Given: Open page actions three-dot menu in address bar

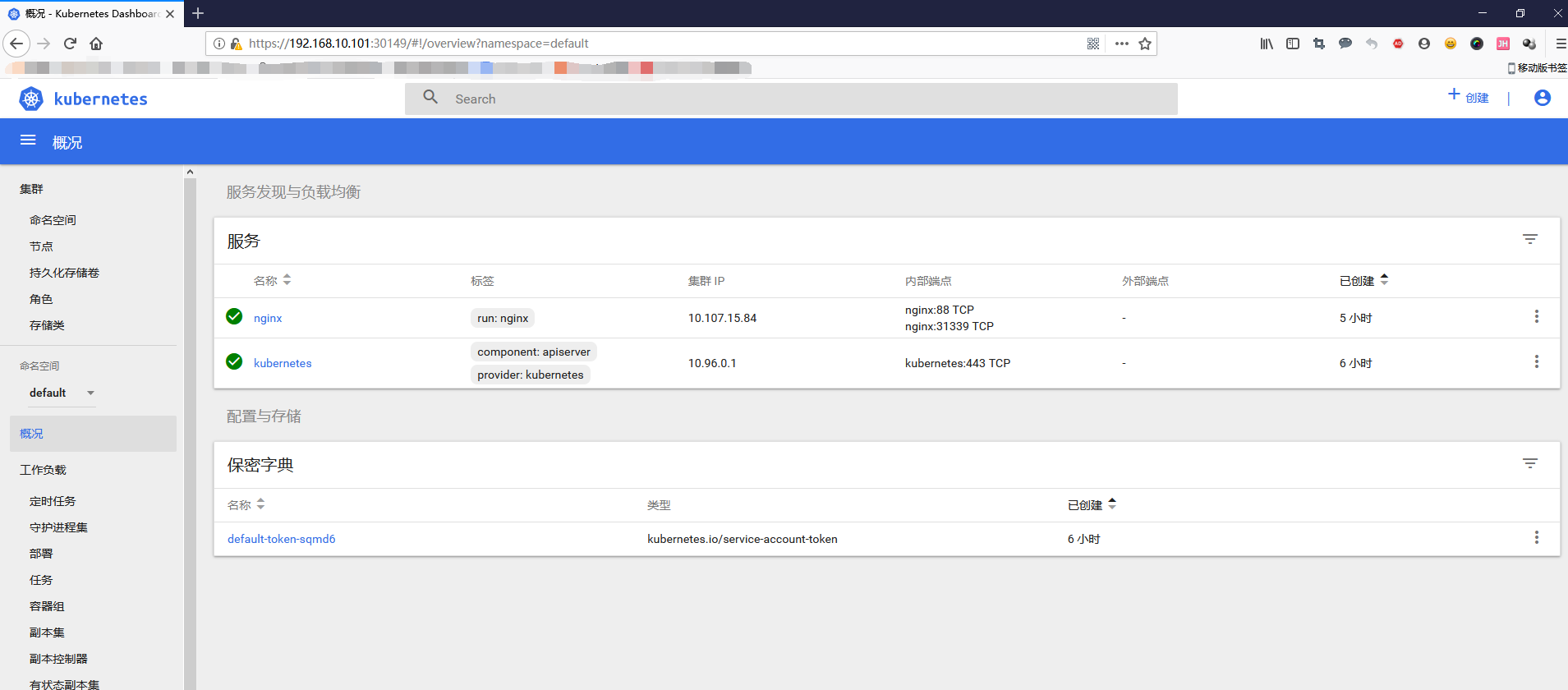Looking at the screenshot, I should tap(1122, 44).
